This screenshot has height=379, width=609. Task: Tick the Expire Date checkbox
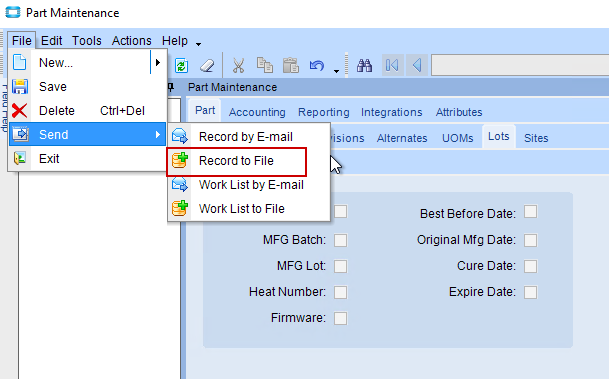click(x=531, y=292)
